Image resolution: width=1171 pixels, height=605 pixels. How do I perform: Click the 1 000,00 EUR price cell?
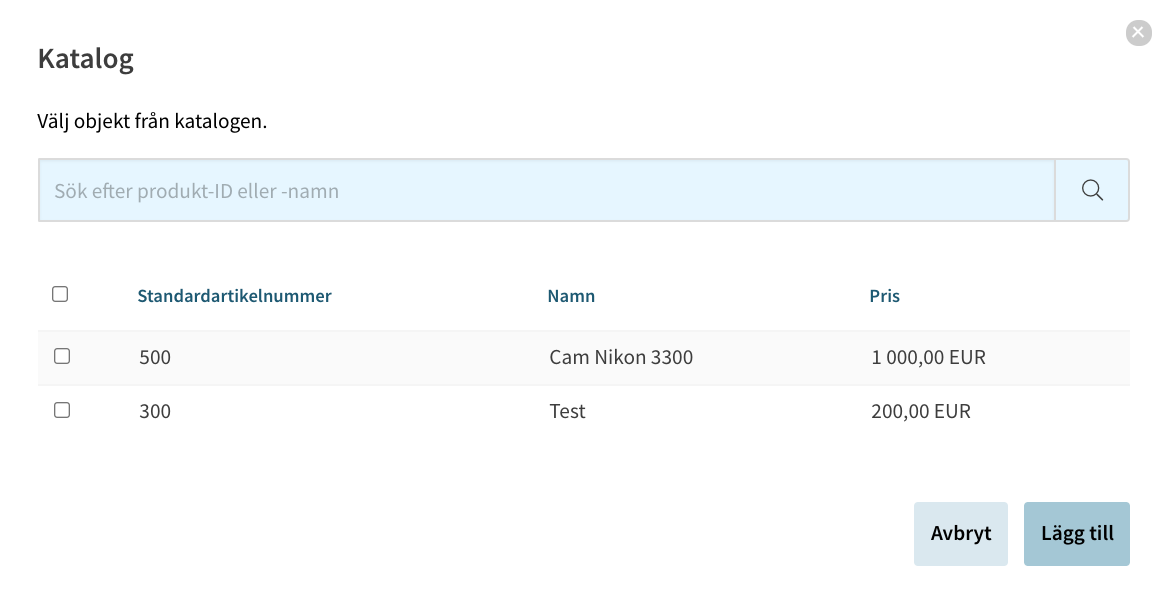point(928,357)
